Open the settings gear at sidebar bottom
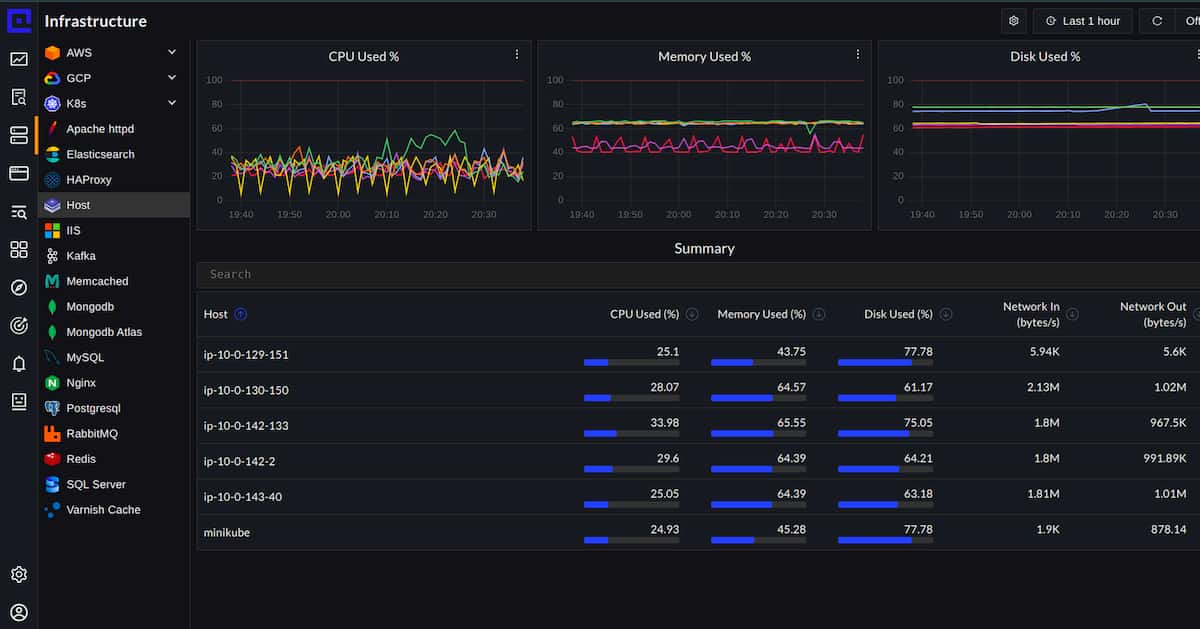The width and height of the screenshot is (1200, 629). click(18, 574)
